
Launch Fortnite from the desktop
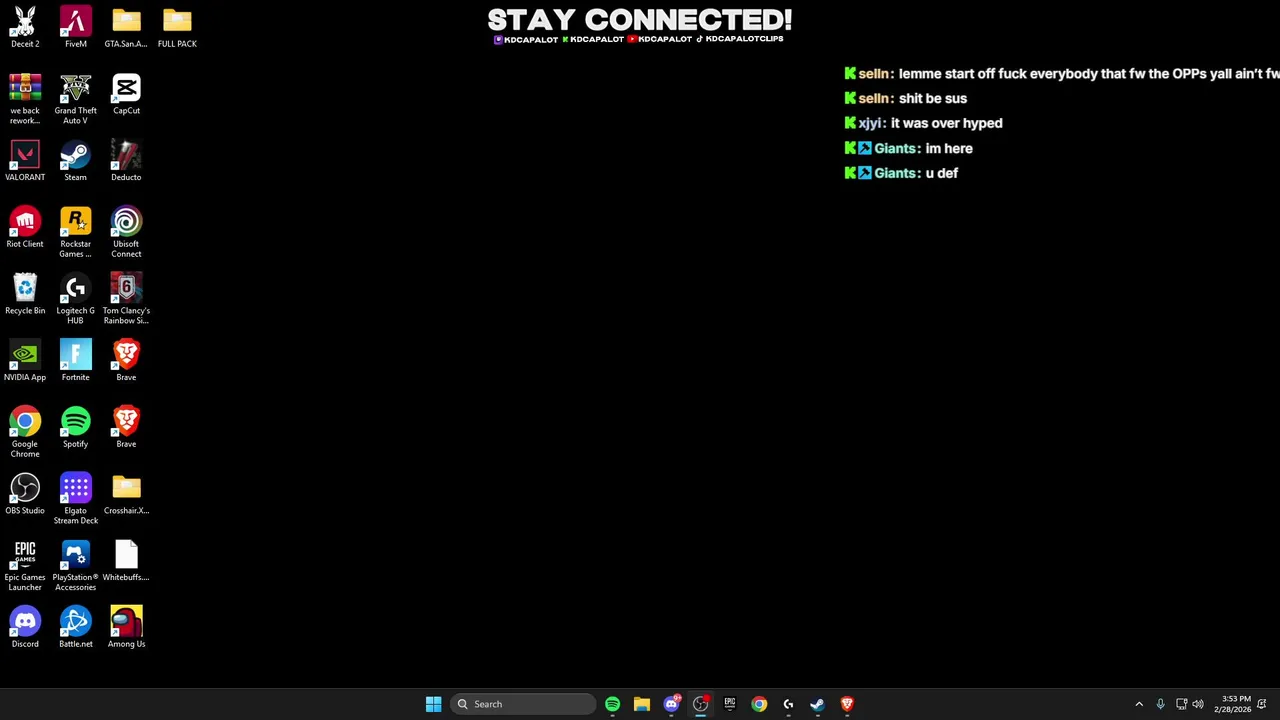(x=75, y=360)
